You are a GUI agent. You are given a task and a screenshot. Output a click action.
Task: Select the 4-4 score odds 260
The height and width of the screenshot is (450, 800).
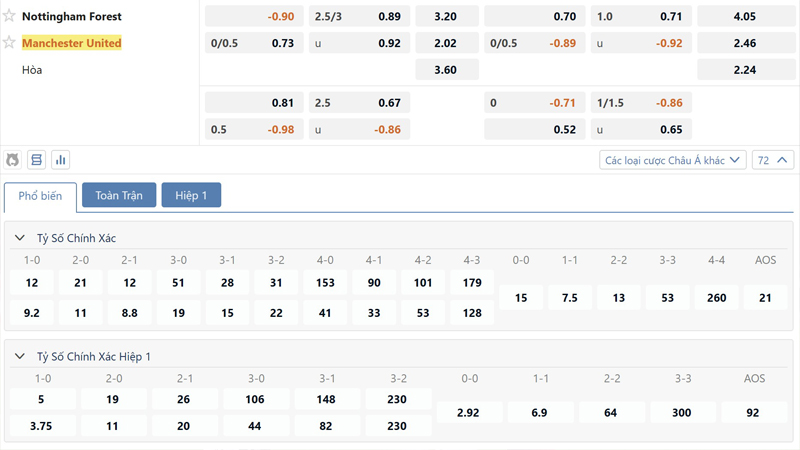pos(717,298)
